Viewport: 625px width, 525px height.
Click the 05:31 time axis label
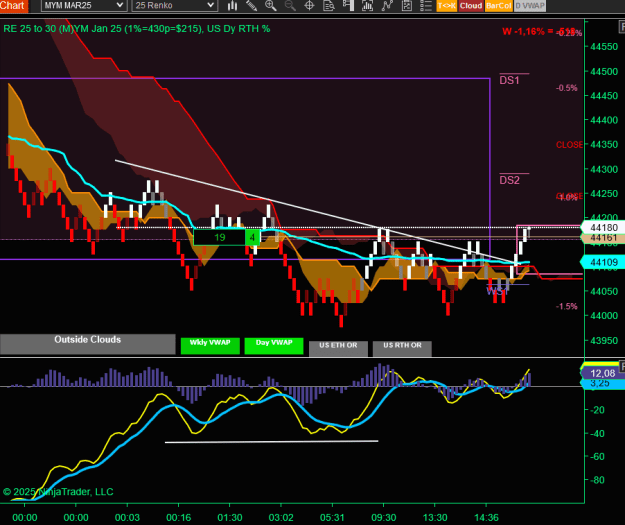[332, 517]
